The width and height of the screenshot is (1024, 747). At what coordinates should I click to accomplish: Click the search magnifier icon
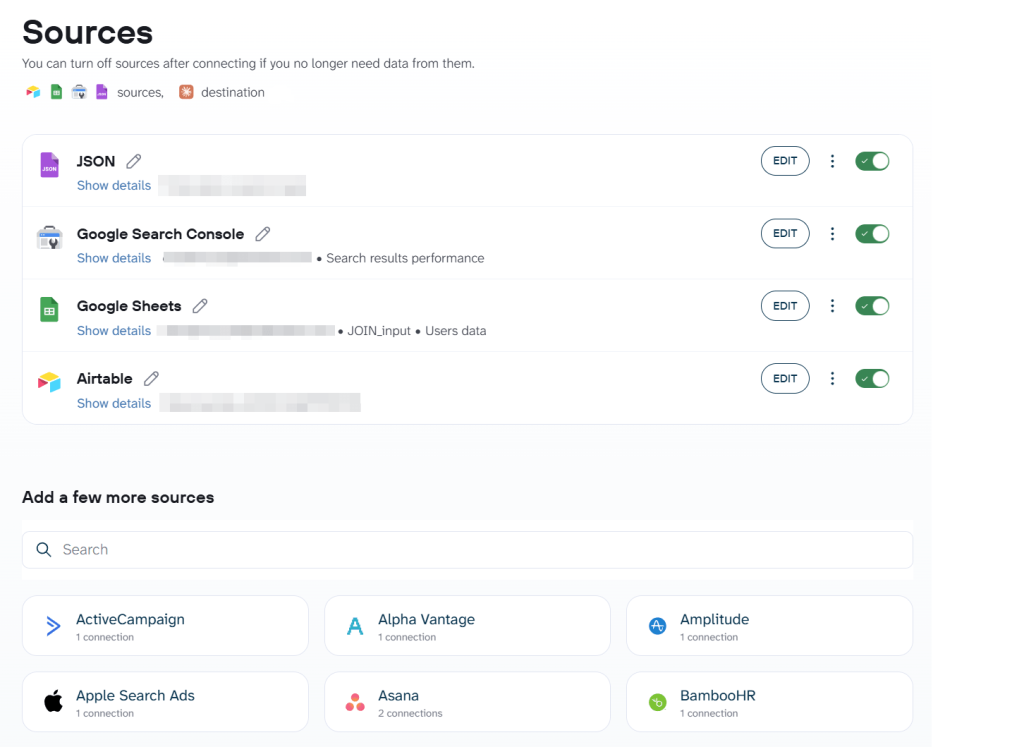point(44,550)
